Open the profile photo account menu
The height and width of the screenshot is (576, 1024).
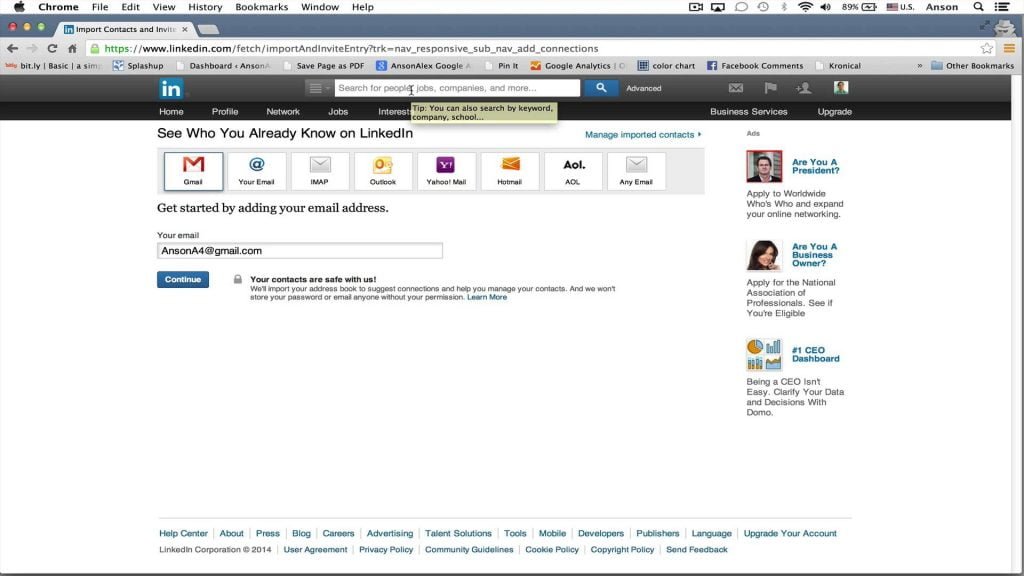[x=841, y=88]
